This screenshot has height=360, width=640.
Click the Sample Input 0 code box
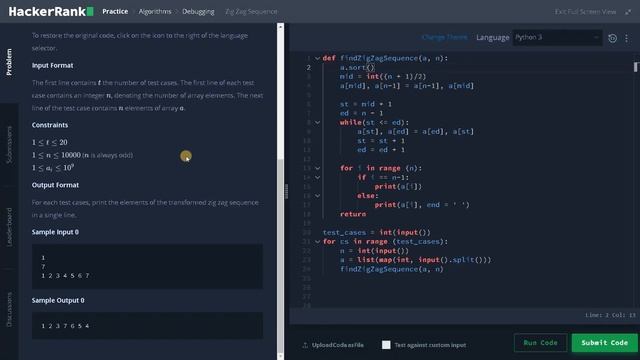[x=147, y=267]
